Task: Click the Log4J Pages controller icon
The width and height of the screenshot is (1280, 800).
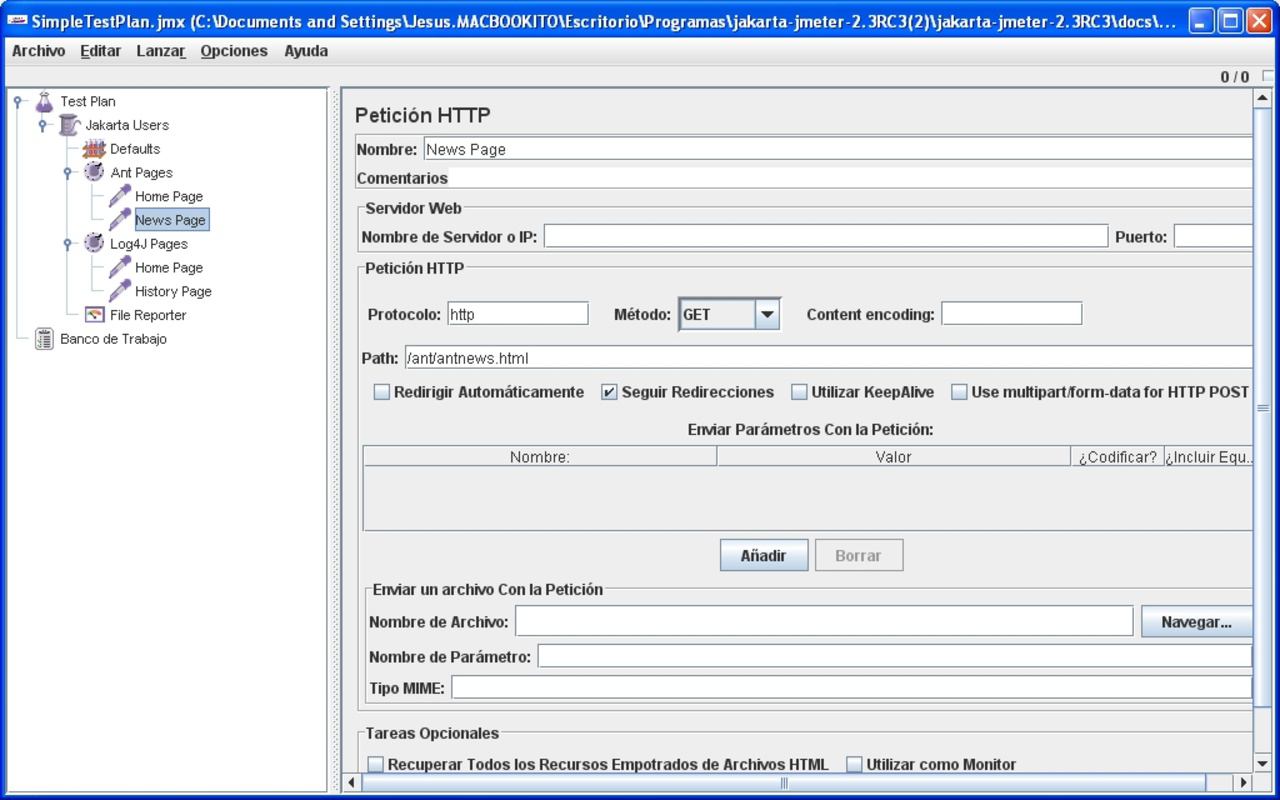Action: click(94, 243)
